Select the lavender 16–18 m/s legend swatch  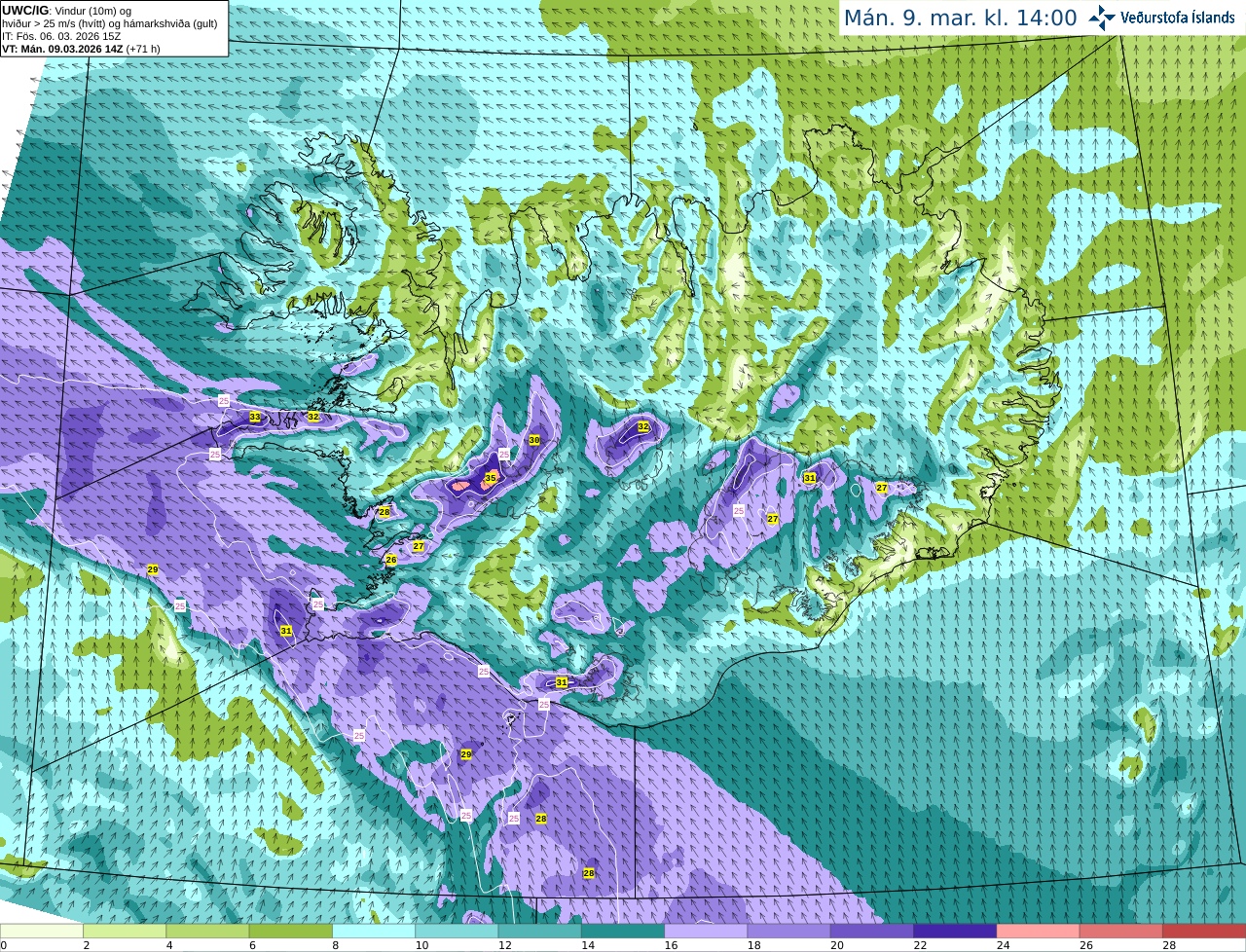pos(706,931)
